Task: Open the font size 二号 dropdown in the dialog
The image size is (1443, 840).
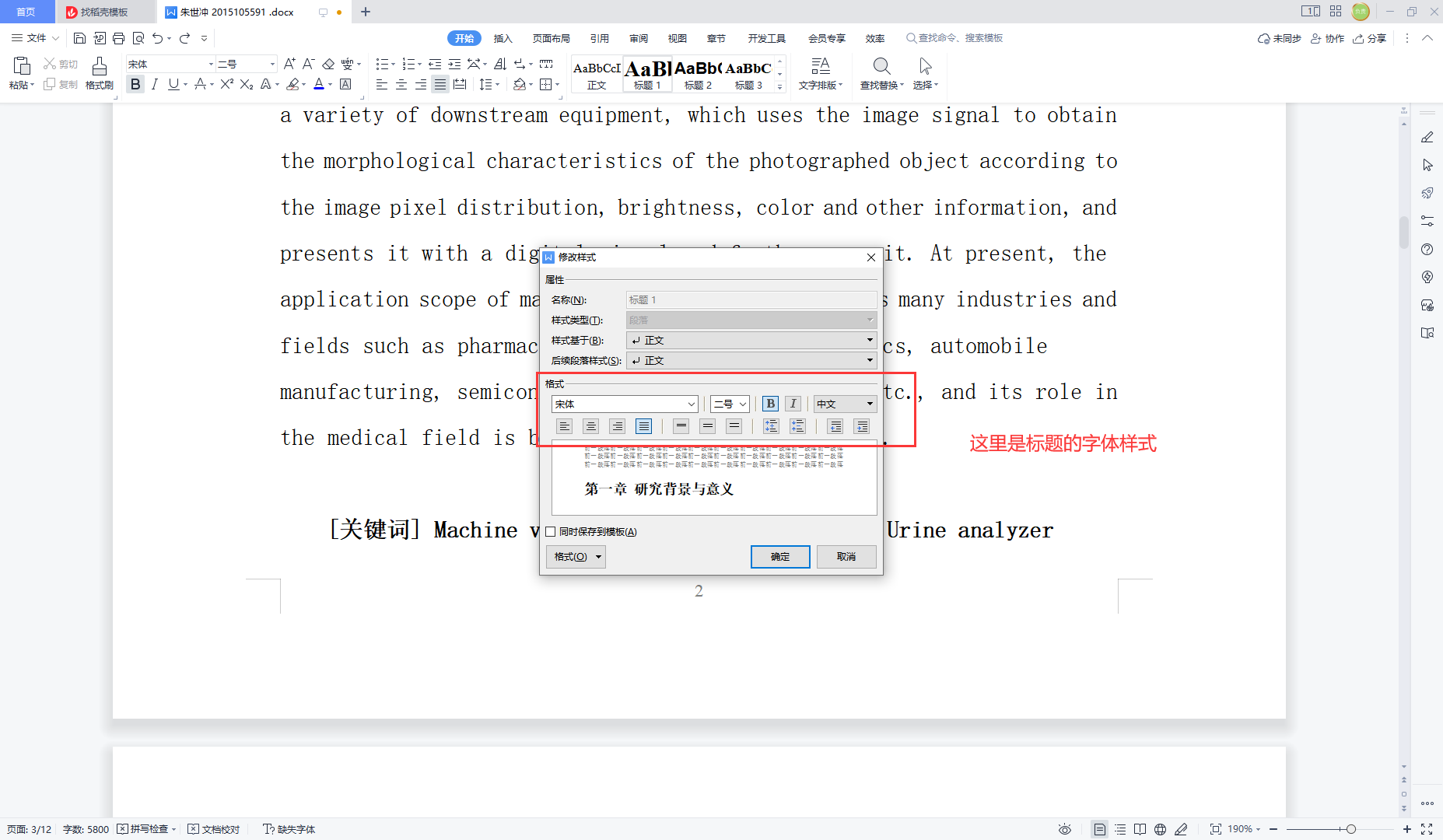Action: pyautogui.click(x=743, y=404)
